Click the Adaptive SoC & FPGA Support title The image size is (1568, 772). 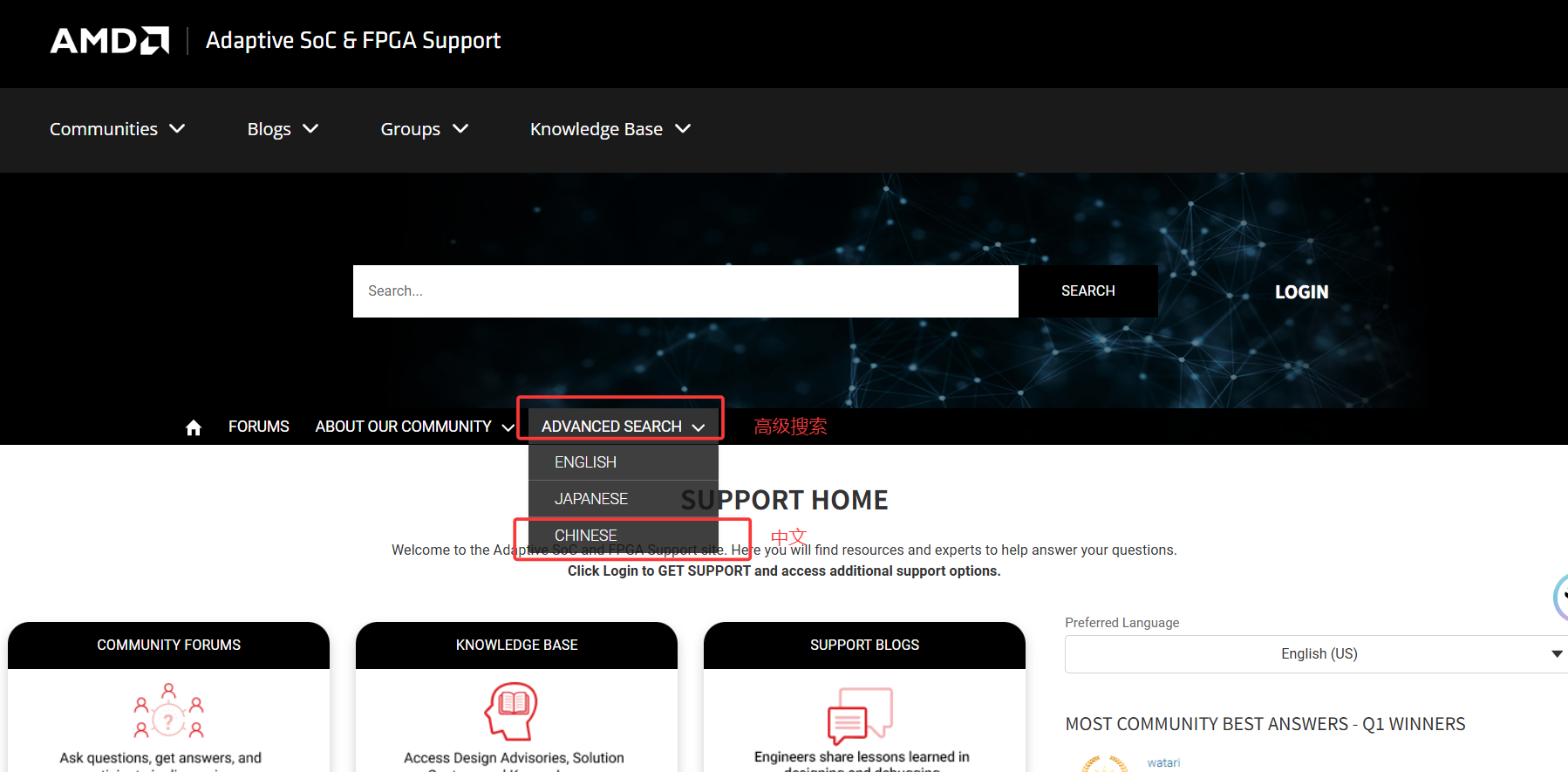353,40
